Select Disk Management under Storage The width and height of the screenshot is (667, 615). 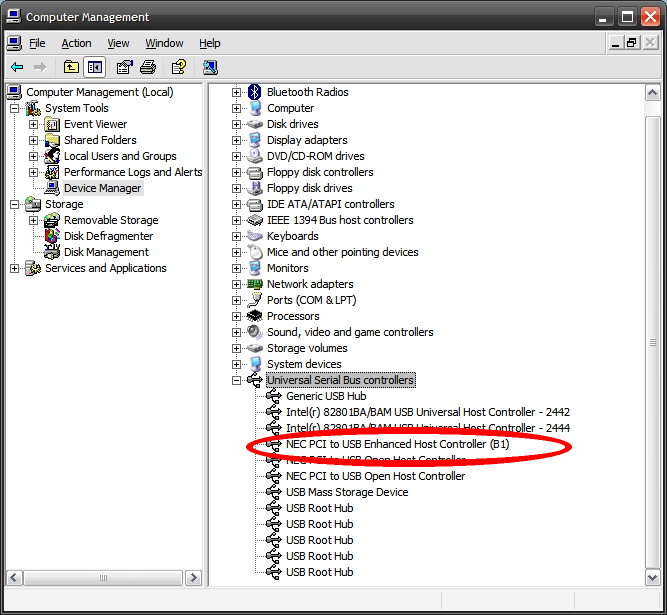(106, 252)
